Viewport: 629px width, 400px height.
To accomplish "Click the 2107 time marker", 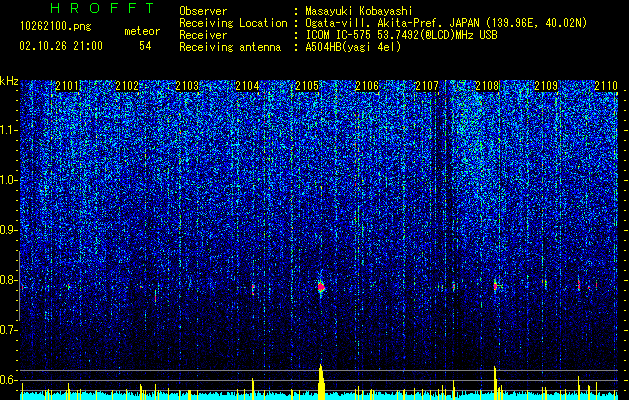I will coord(427,86).
